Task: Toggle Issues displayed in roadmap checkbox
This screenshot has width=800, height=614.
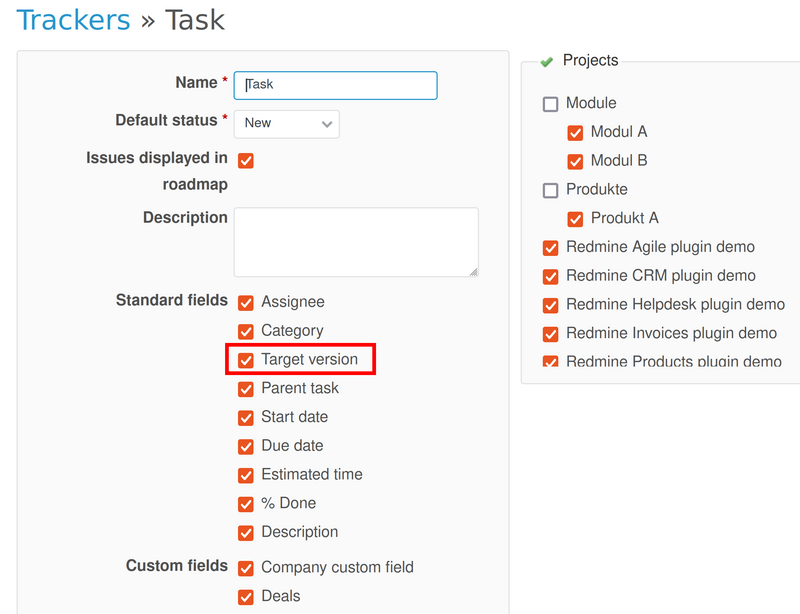Action: click(x=246, y=160)
